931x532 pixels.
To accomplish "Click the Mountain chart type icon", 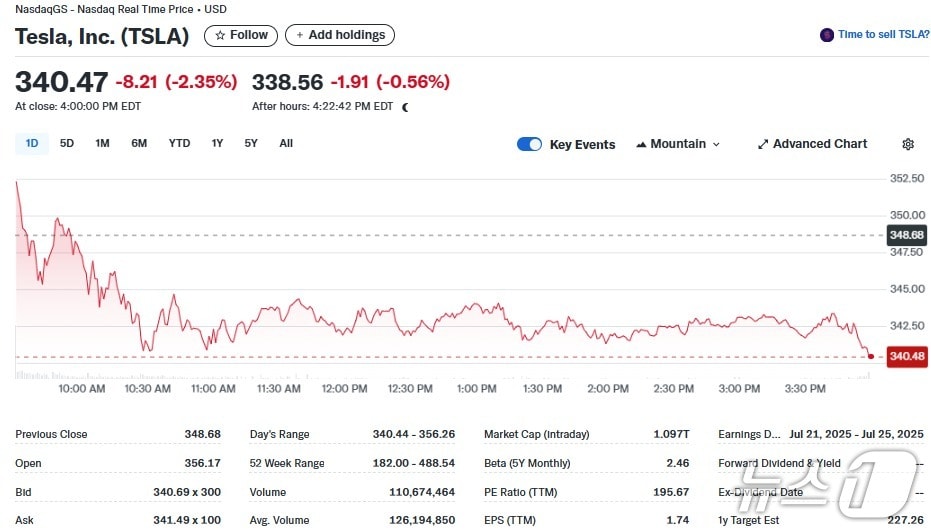I will pos(641,144).
